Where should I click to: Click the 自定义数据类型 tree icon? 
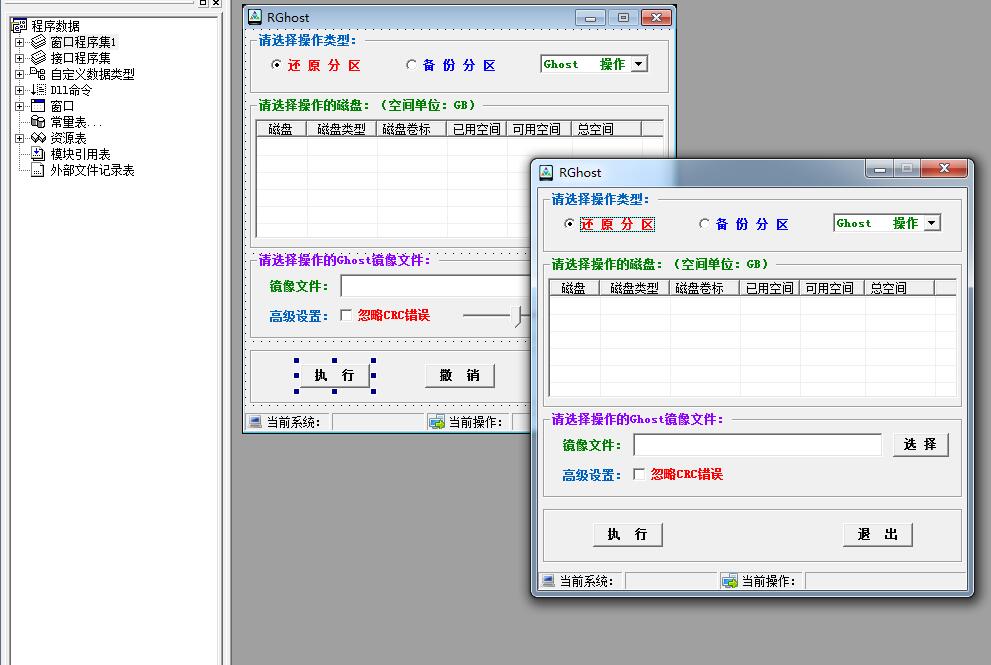(38, 74)
